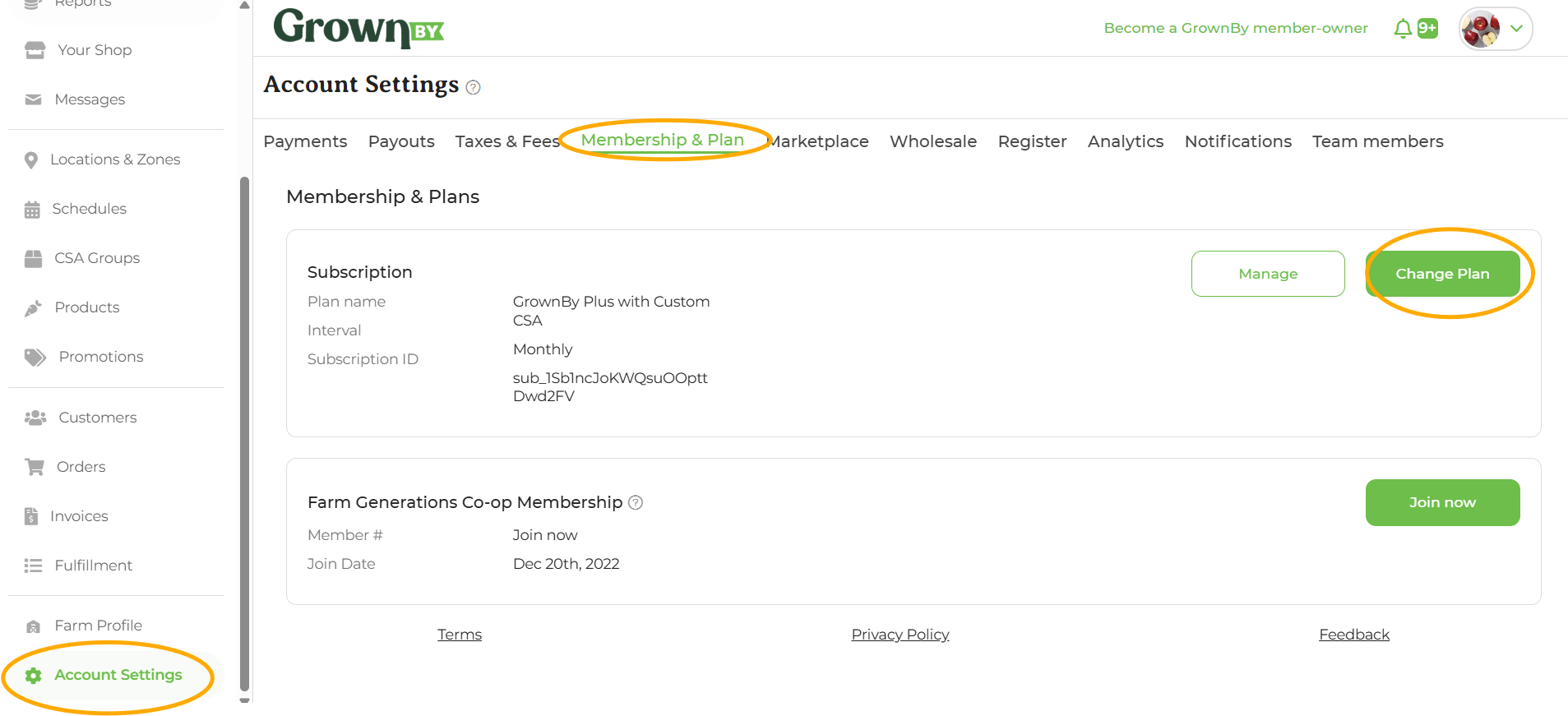
Task: Click sidebar scroll up arrow
Action: pyautogui.click(x=244, y=5)
